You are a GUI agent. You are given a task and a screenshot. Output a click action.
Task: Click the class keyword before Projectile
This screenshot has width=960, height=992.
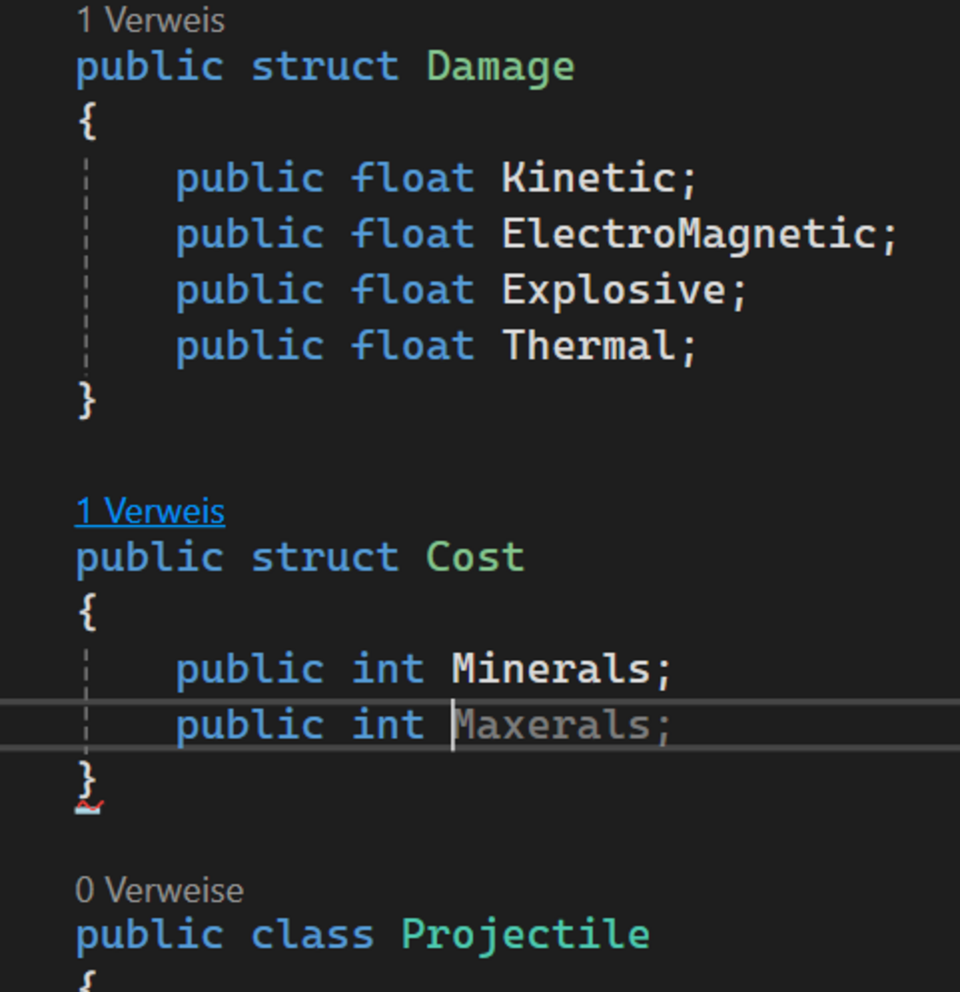pyautogui.click(x=312, y=935)
